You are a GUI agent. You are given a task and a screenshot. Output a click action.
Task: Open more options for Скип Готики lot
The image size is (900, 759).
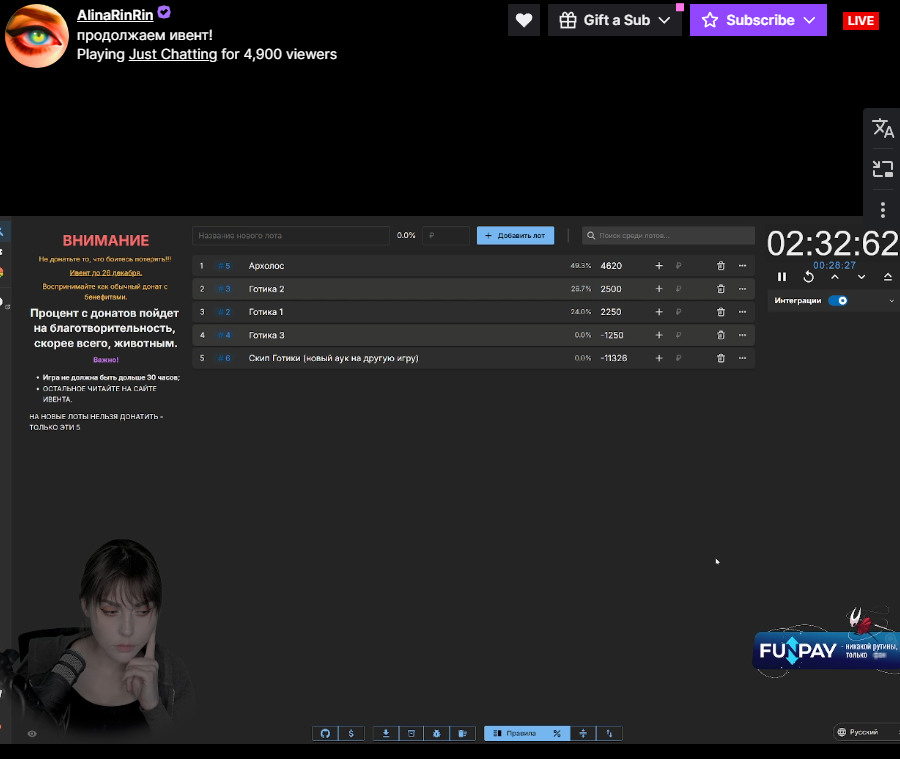coord(742,358)
